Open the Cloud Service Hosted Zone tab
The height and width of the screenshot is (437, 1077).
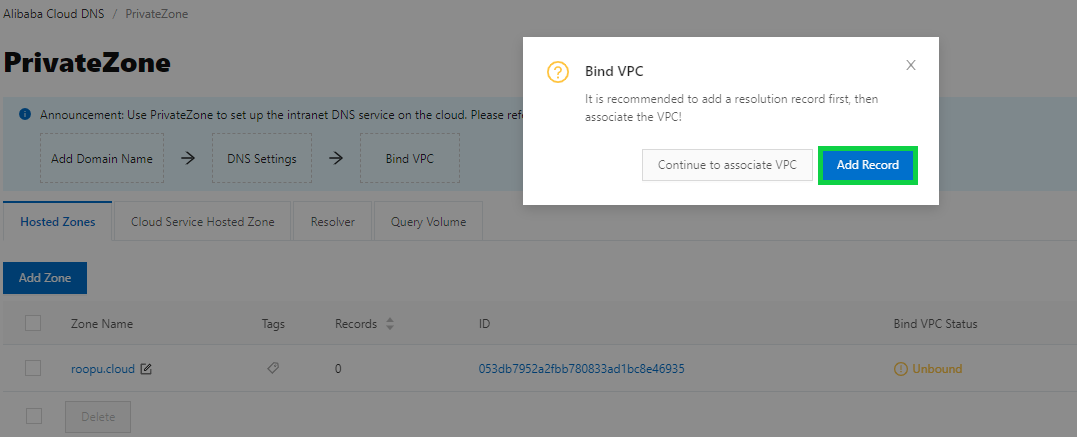pos(203,222)
